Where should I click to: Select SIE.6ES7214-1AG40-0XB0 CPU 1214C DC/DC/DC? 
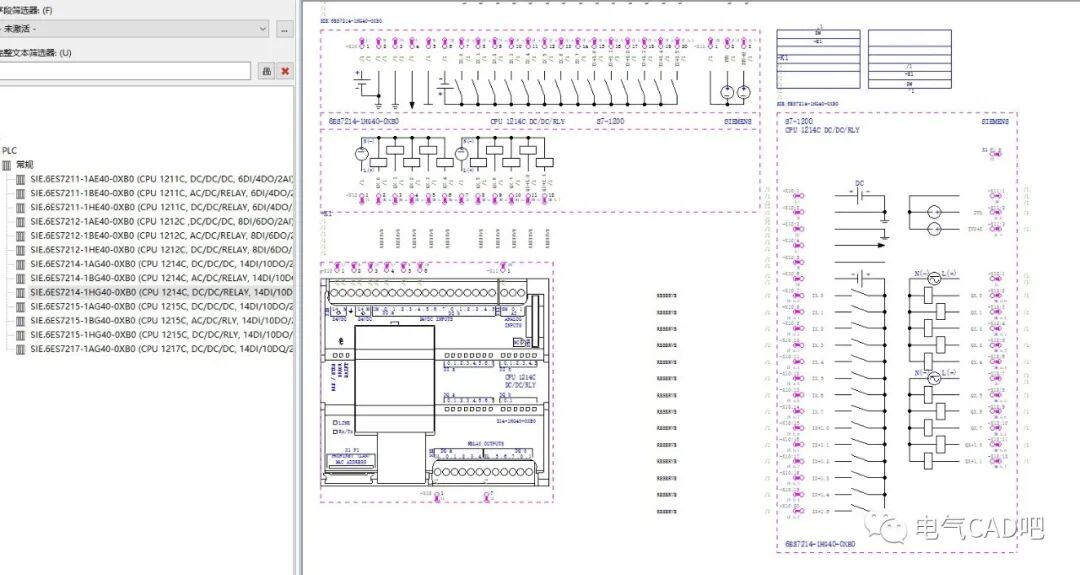[161, 264]
